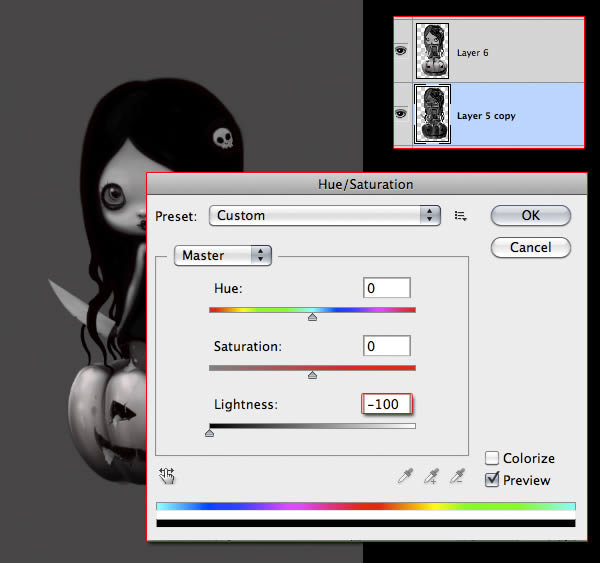Click the Saturation value field
600x563 pixels.
387,346
